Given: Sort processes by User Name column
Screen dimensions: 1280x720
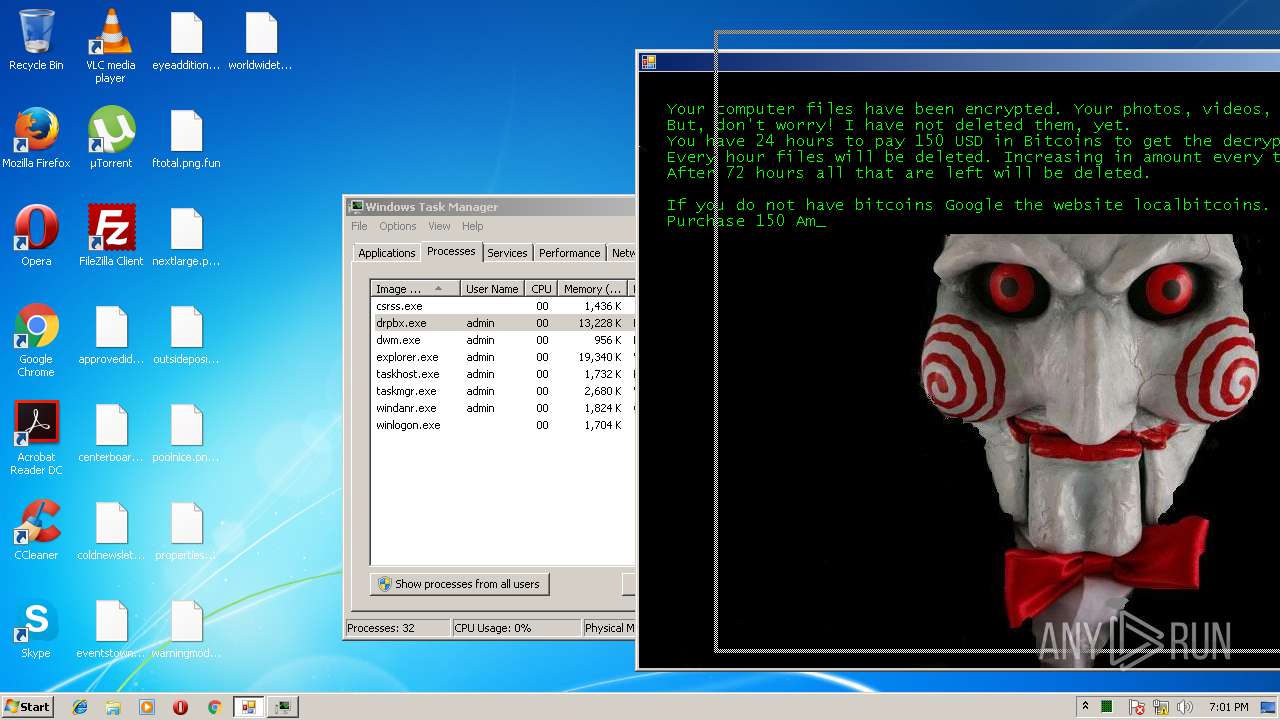Looking at the screenshot, I should pos(492,289).
